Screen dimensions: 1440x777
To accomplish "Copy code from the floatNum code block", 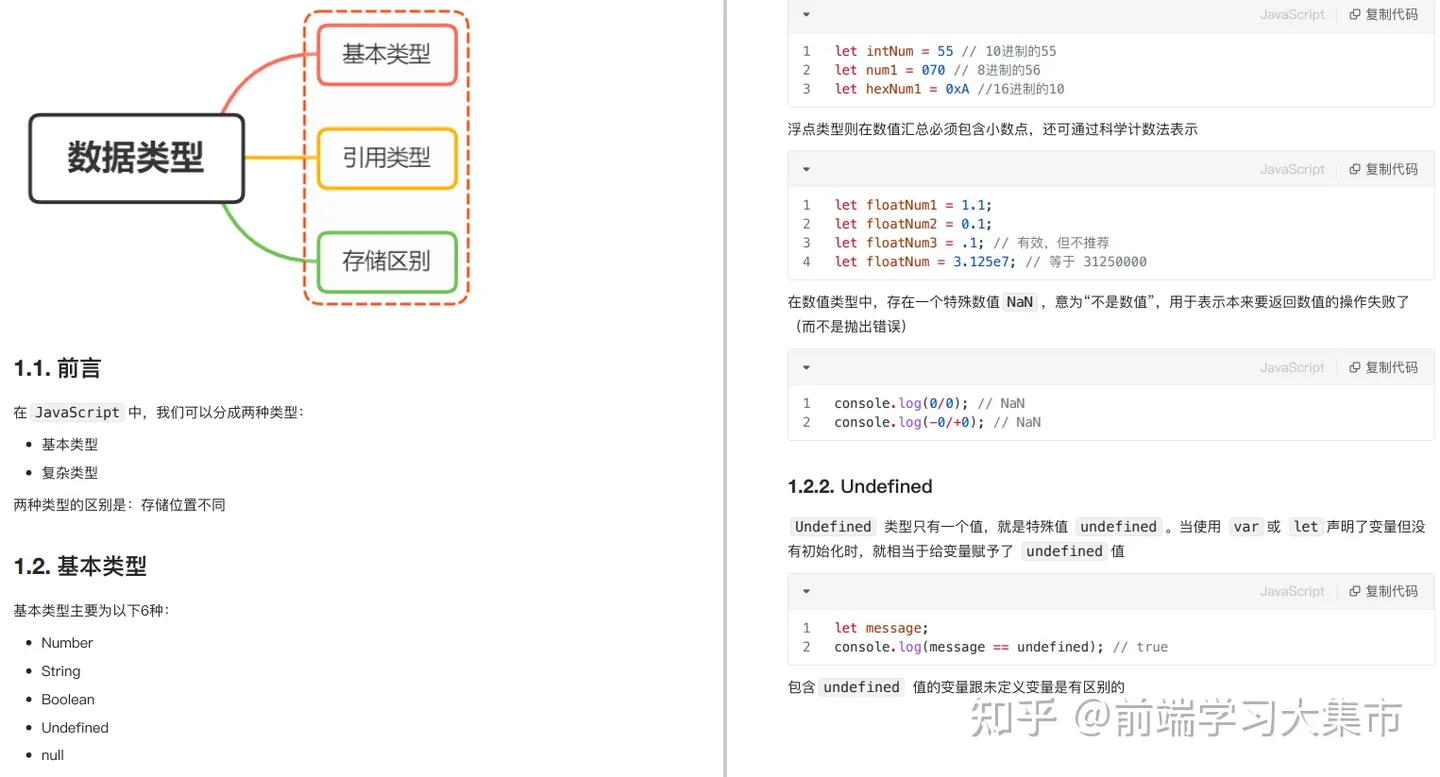I will point(1383,168).
